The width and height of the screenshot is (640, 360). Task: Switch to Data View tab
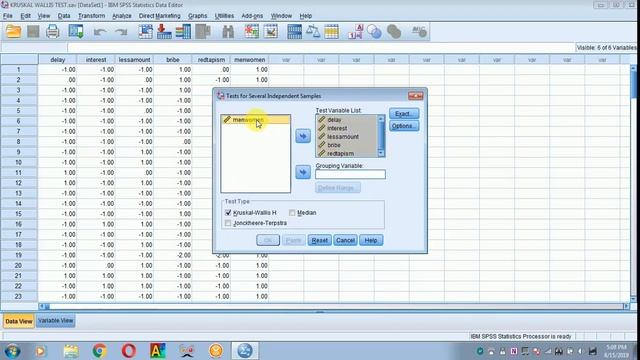tap(18, 321)
